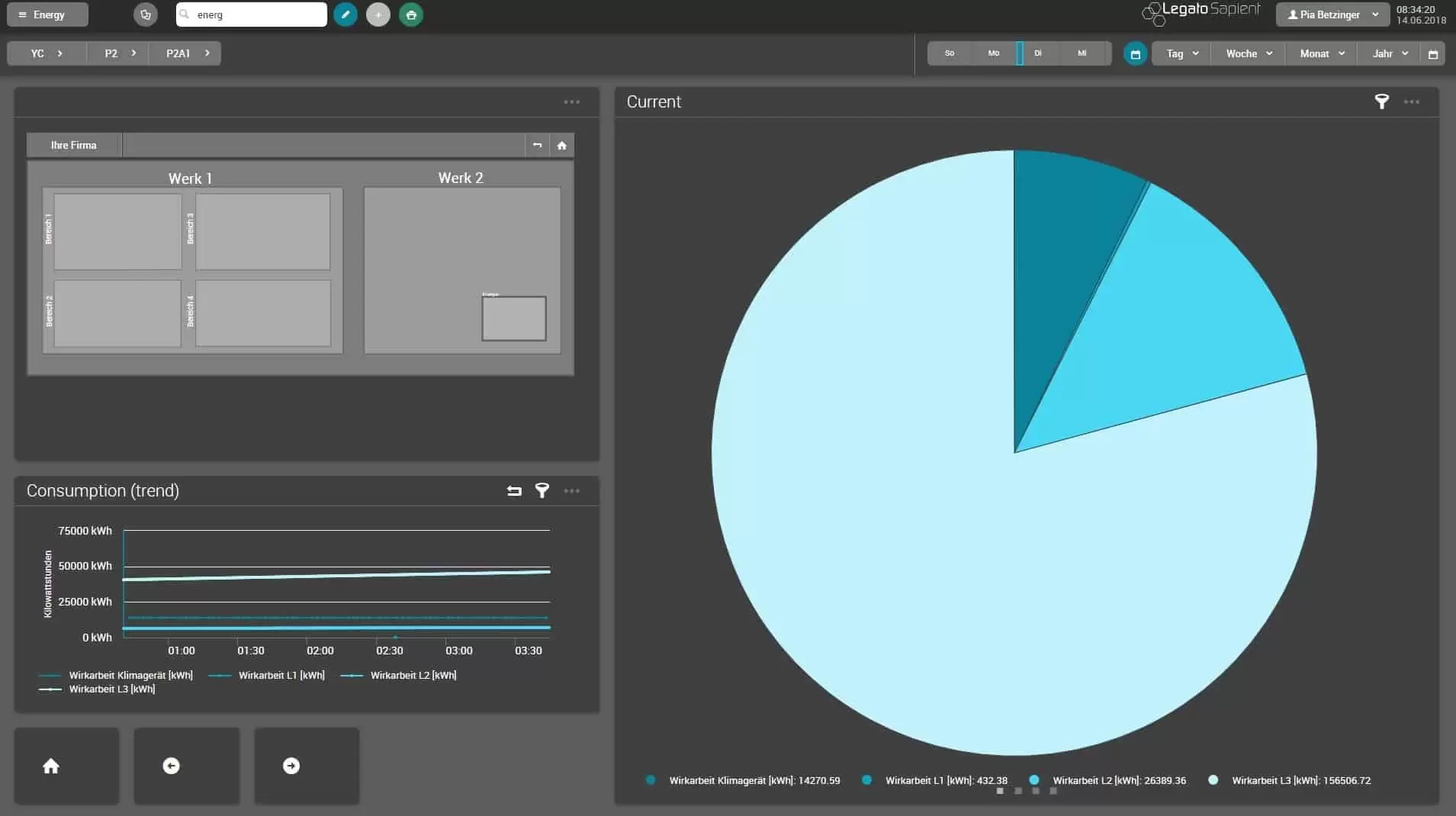The width and height of the screenshot is (1456, 816).
Task: Select the YC breadcrumb
Action: pos(47,53)
